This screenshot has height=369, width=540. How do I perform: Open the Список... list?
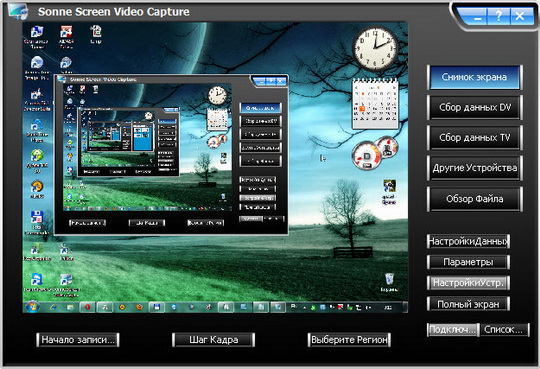tap(504, 330)
